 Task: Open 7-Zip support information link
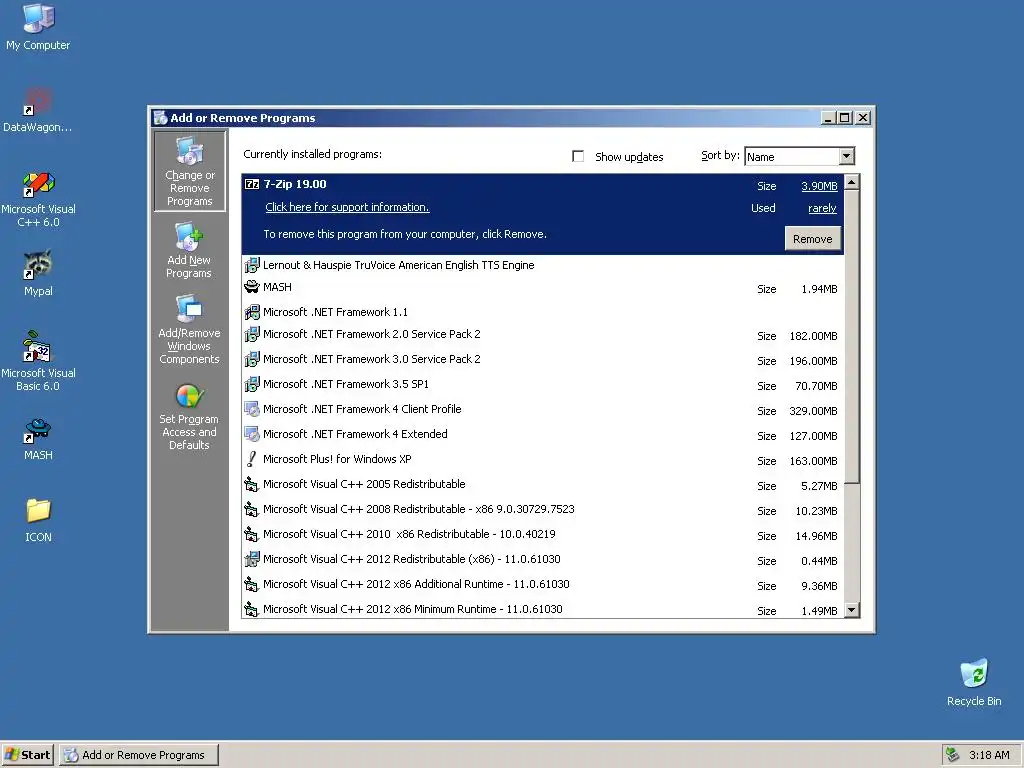click(x=347, y=207)
